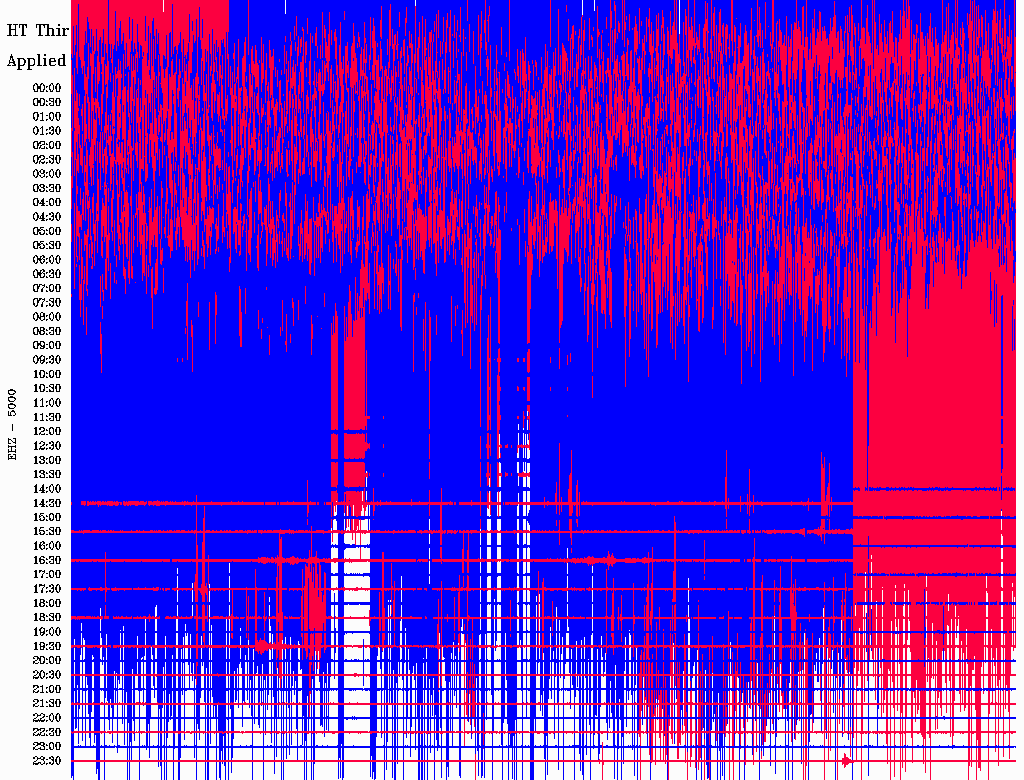Choose the 05:30 time label
Viewport: 1024px width, 780px height.
coord(47,245)
